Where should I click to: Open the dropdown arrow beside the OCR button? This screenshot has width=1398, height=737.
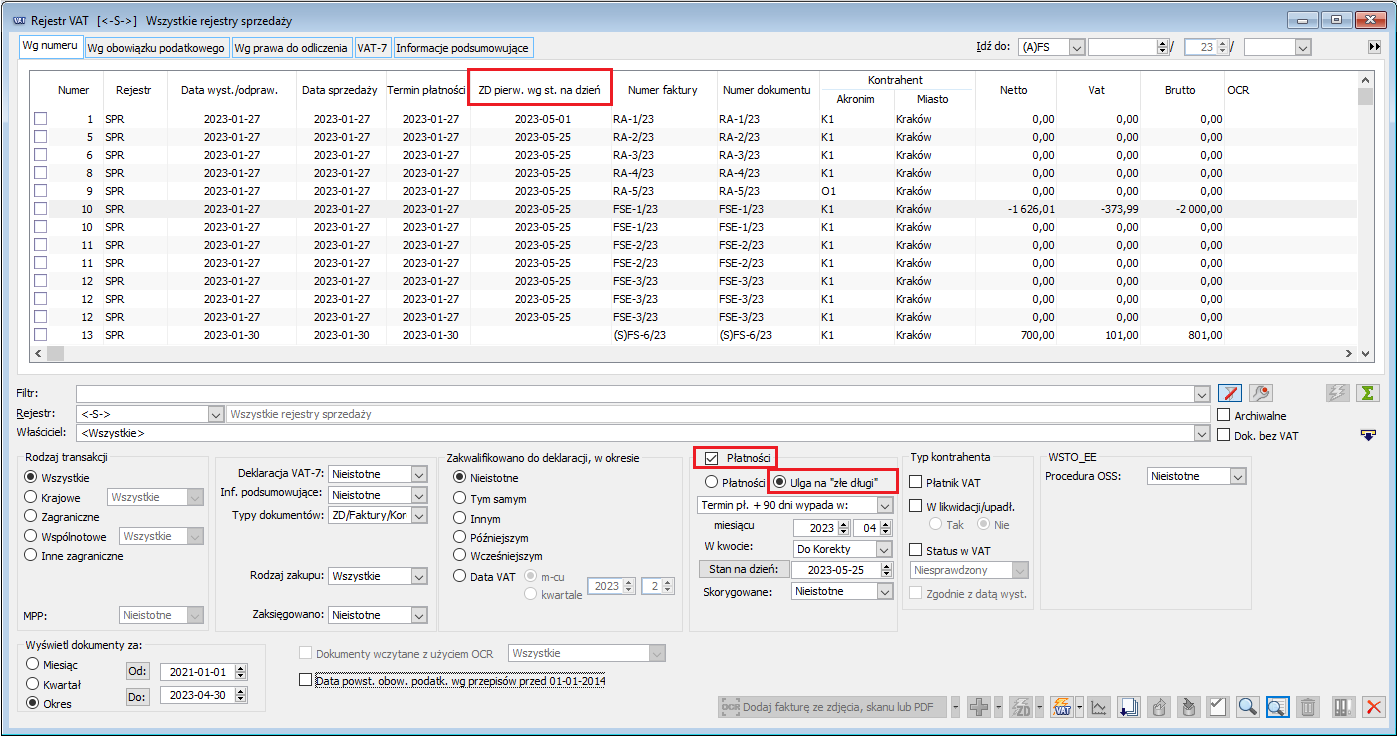click(x=956, y=707)
